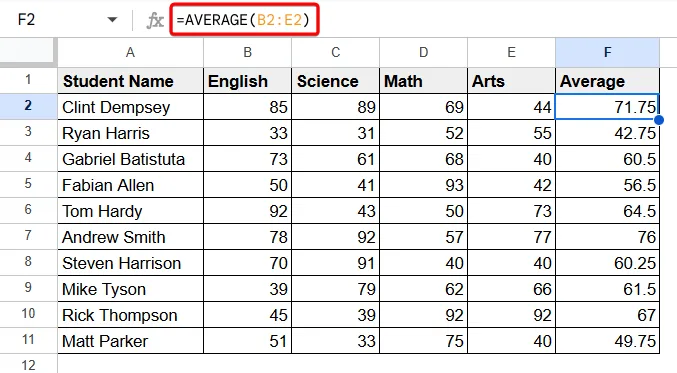Click the Student Name header cell
The width and height of the screenshot is (677, 373).
pyautogui.click(x=130, y=81)
